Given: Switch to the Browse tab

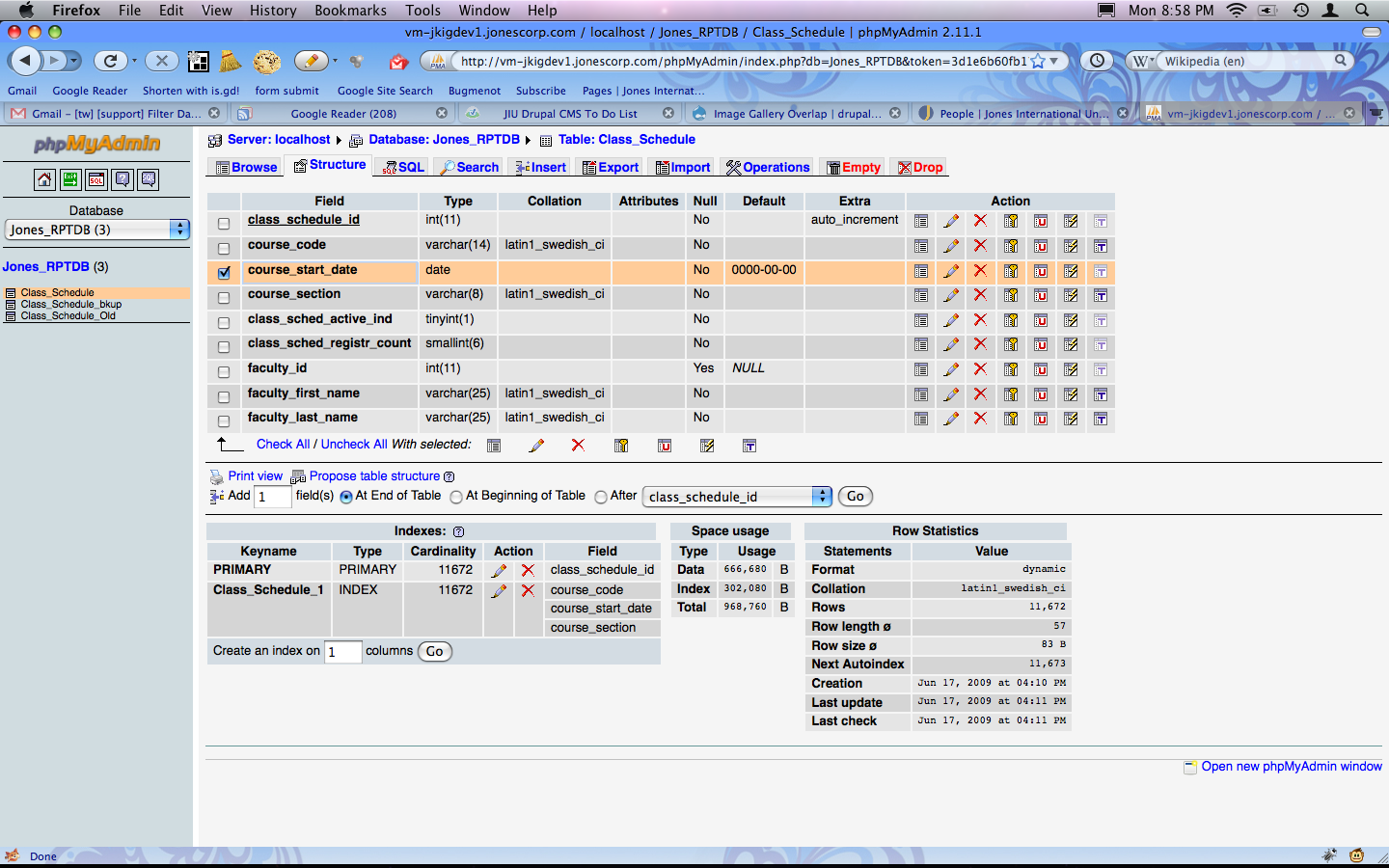Looking at the screenshot, I should click(246, 168).
